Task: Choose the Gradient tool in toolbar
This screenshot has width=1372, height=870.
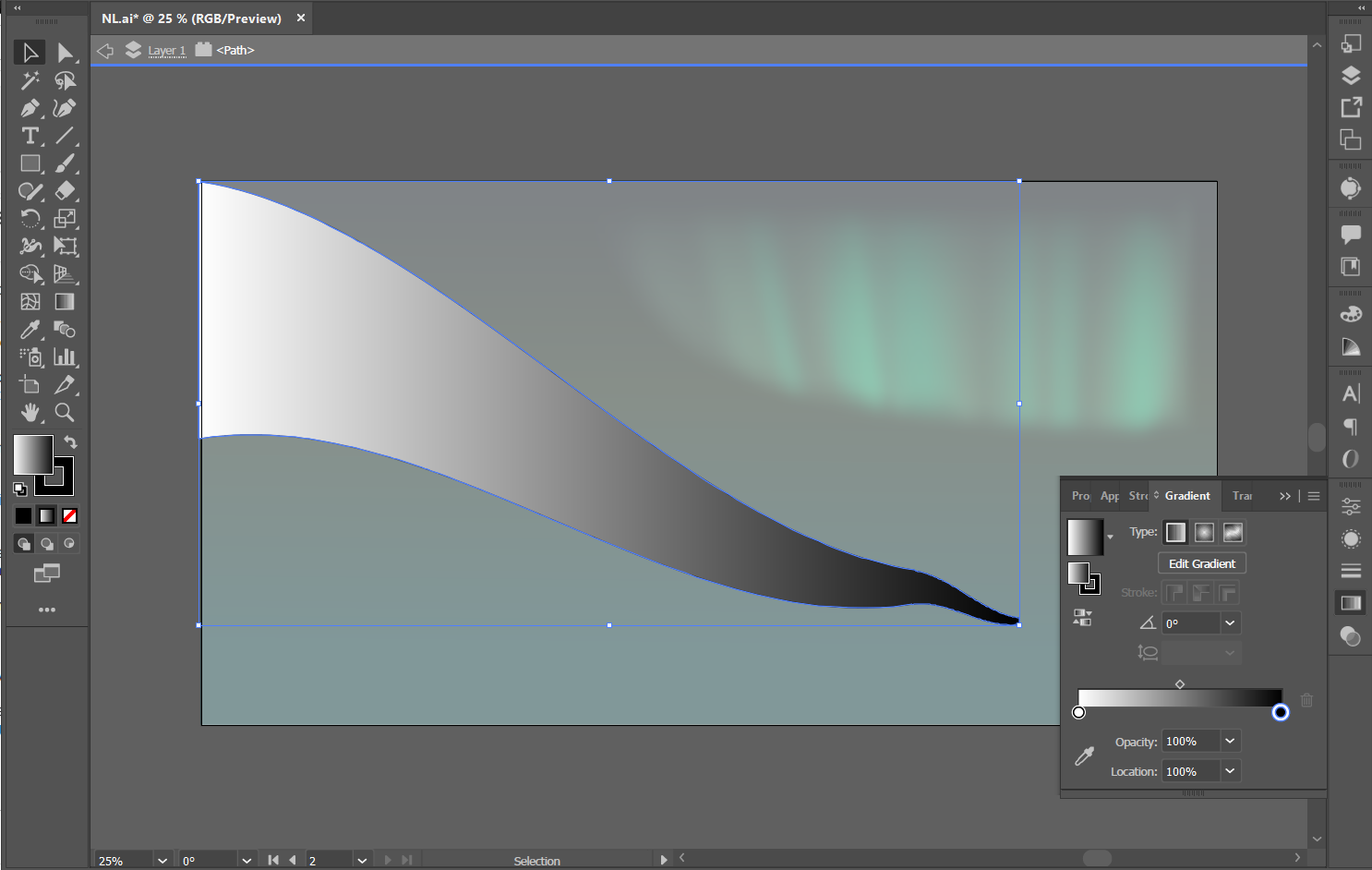Action: (x=65, y=302)
